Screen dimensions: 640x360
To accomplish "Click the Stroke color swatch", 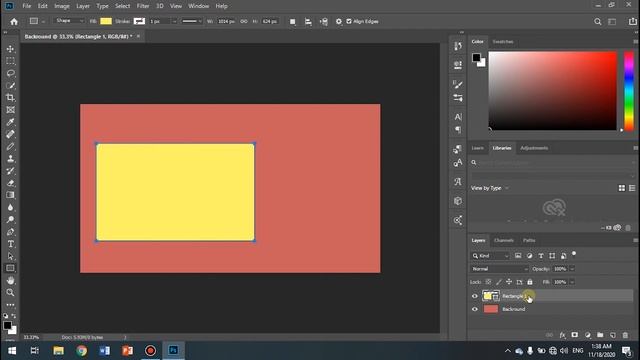I will (139, 21).
